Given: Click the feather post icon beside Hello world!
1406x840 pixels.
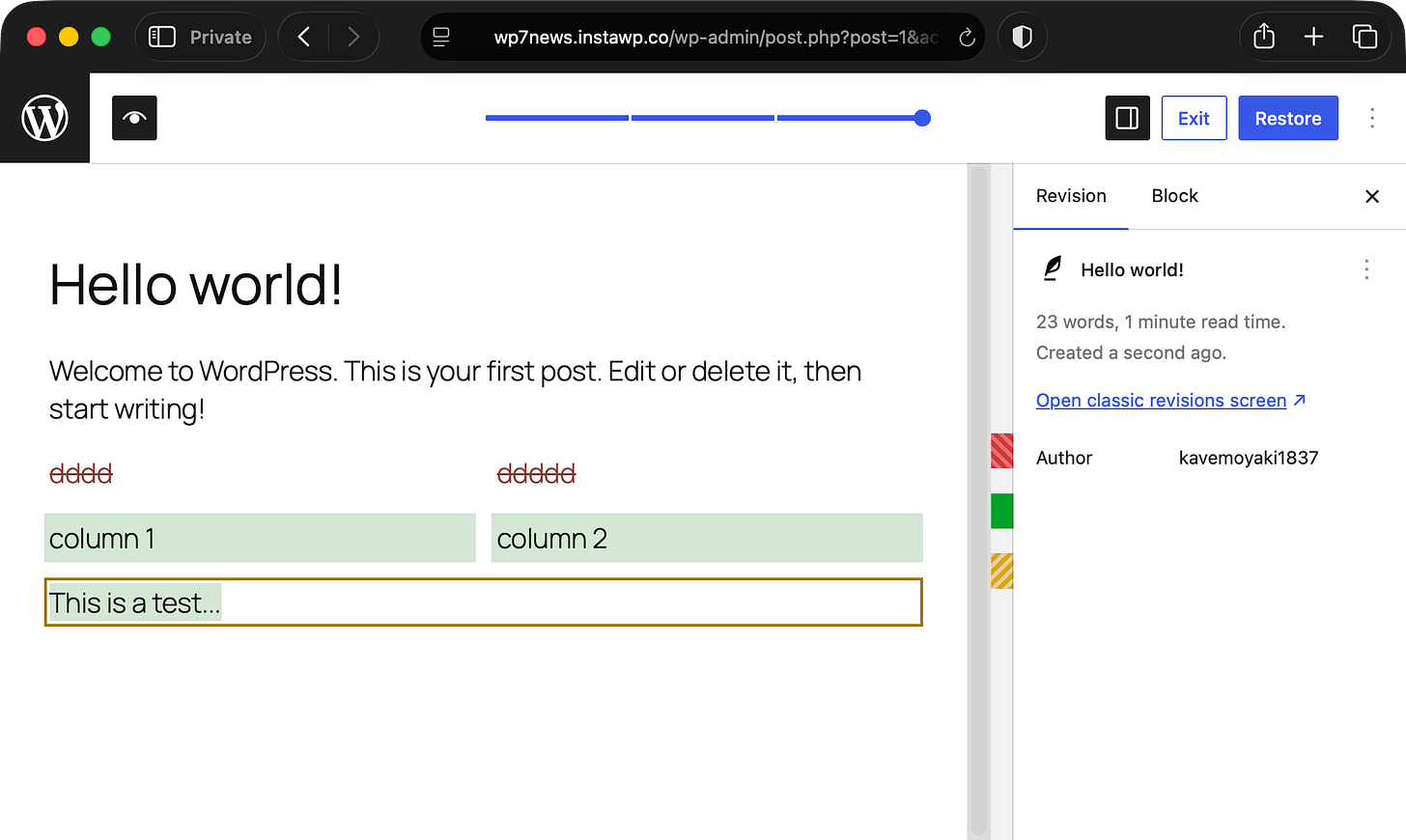Looking at the screenshot, I should (x=1053, y=268).
